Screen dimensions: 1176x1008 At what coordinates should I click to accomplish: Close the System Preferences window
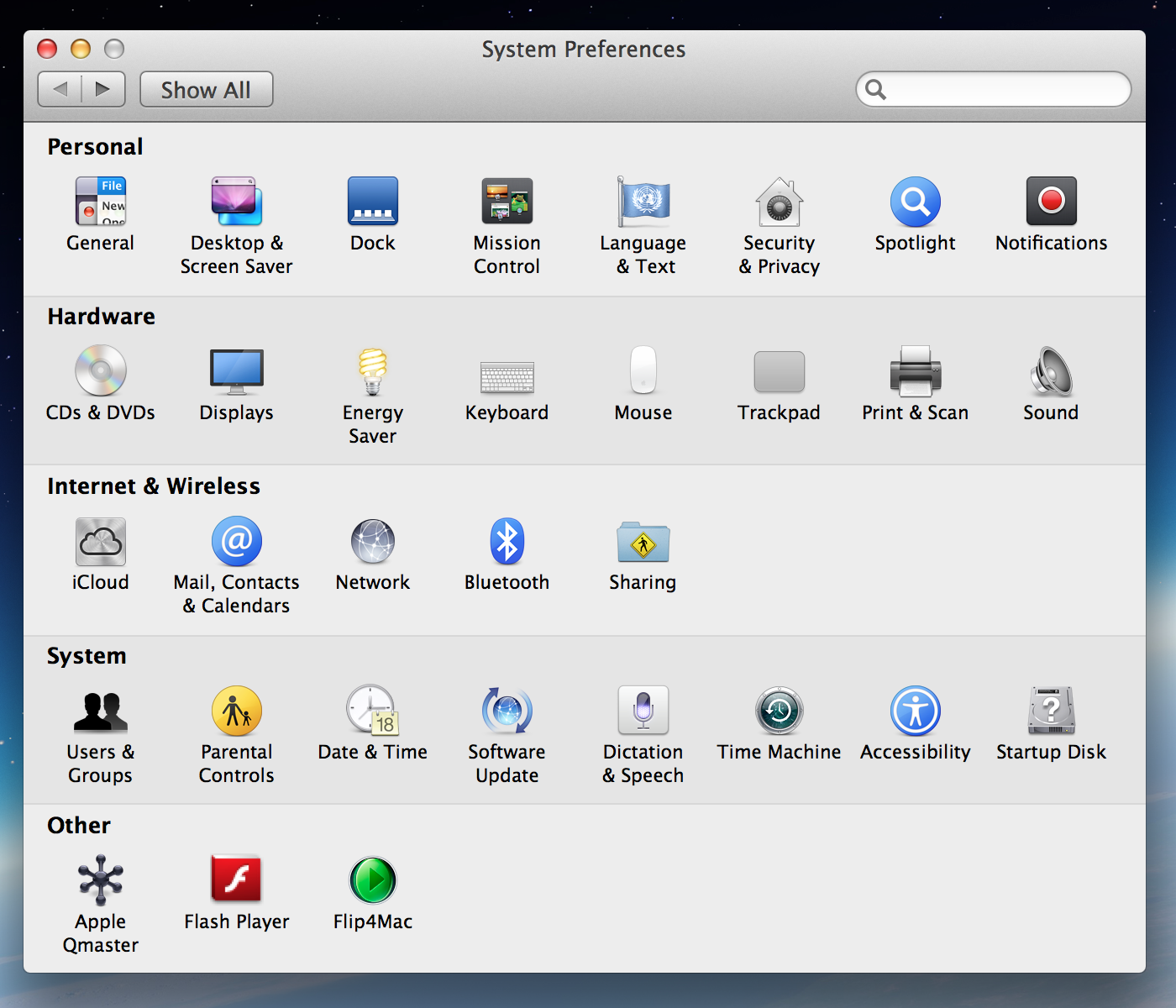coord(47,49)
